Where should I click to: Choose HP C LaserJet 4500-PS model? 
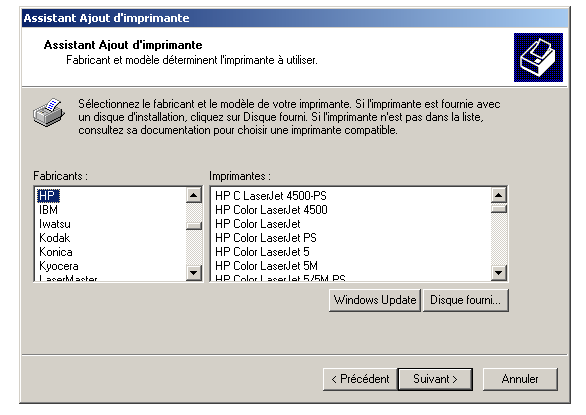[x=271, y=196]
